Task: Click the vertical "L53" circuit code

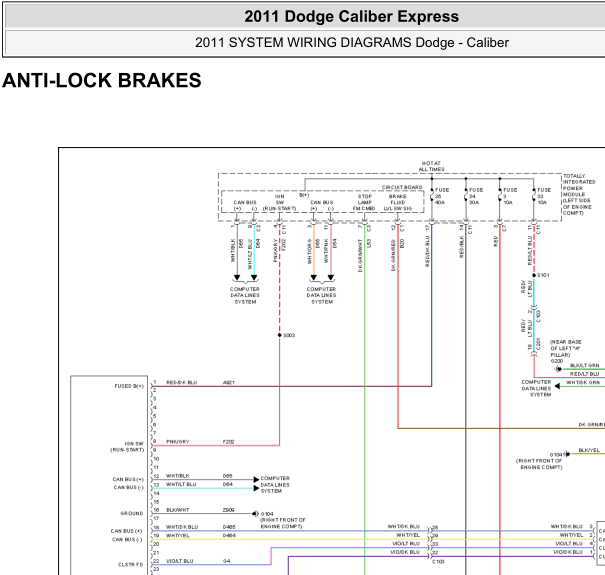Action: (x=369, y=244)
